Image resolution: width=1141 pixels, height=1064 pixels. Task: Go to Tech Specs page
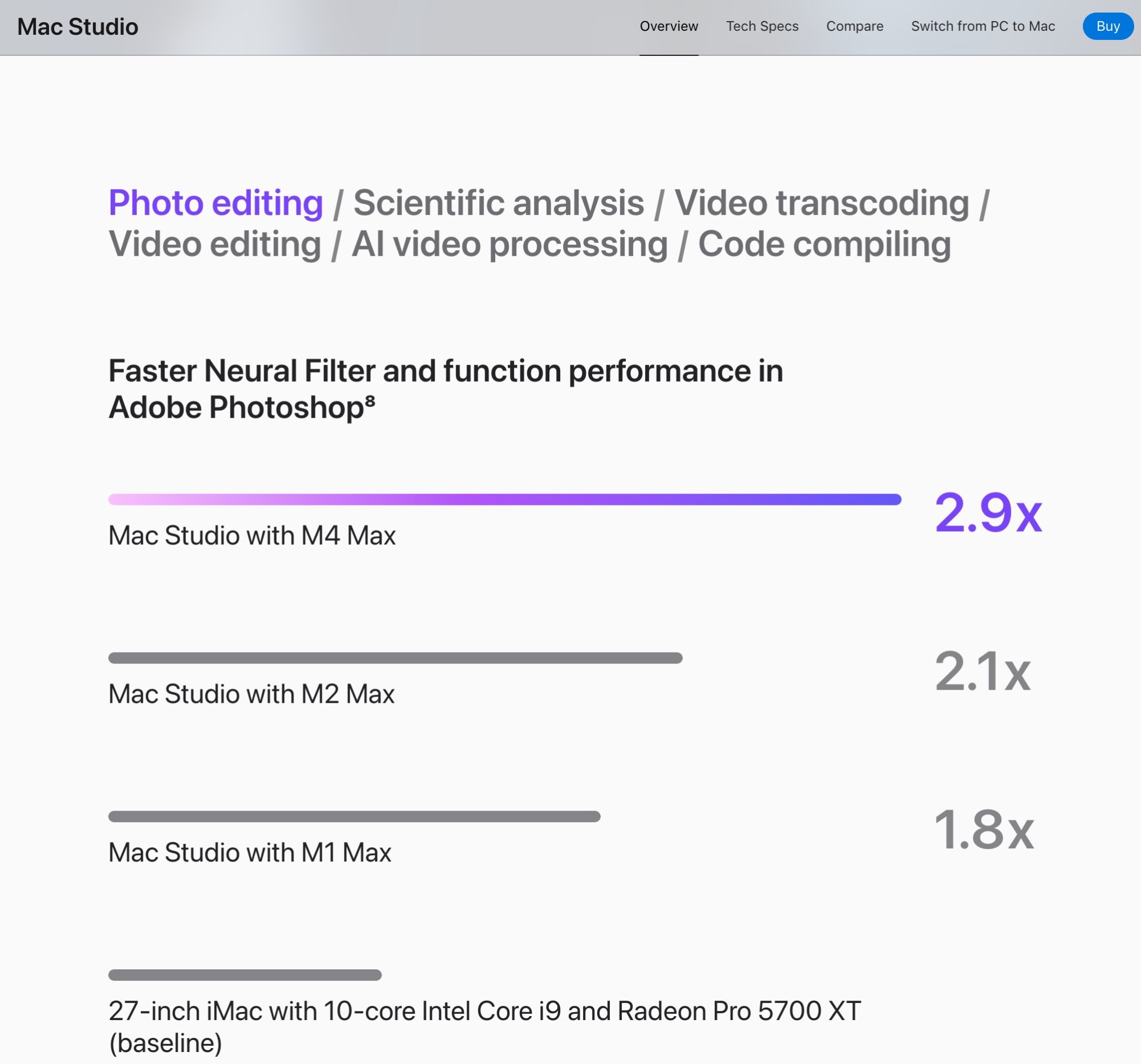click(x=762, y=26)
